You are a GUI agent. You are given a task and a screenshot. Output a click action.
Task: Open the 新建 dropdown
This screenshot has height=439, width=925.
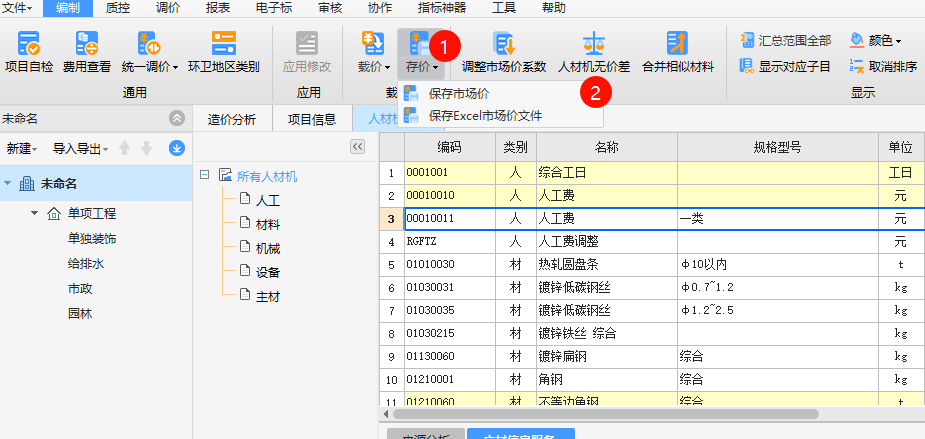pos(22,149)
